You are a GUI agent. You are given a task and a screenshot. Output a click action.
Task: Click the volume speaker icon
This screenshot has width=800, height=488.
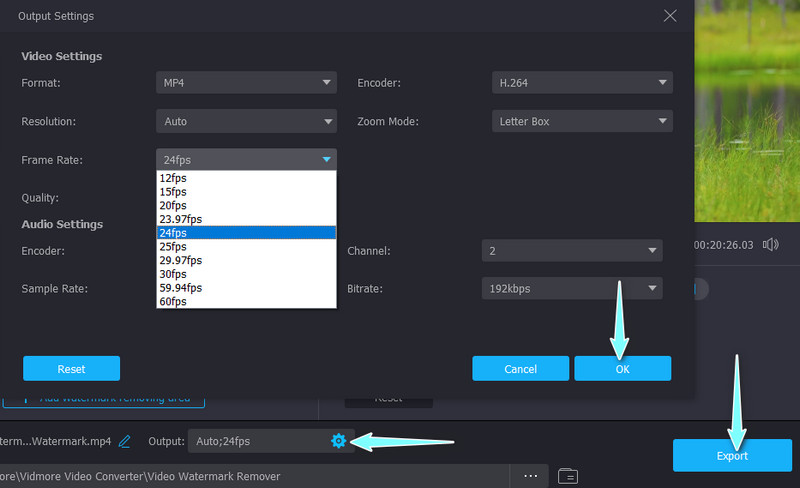click(770, 244)
